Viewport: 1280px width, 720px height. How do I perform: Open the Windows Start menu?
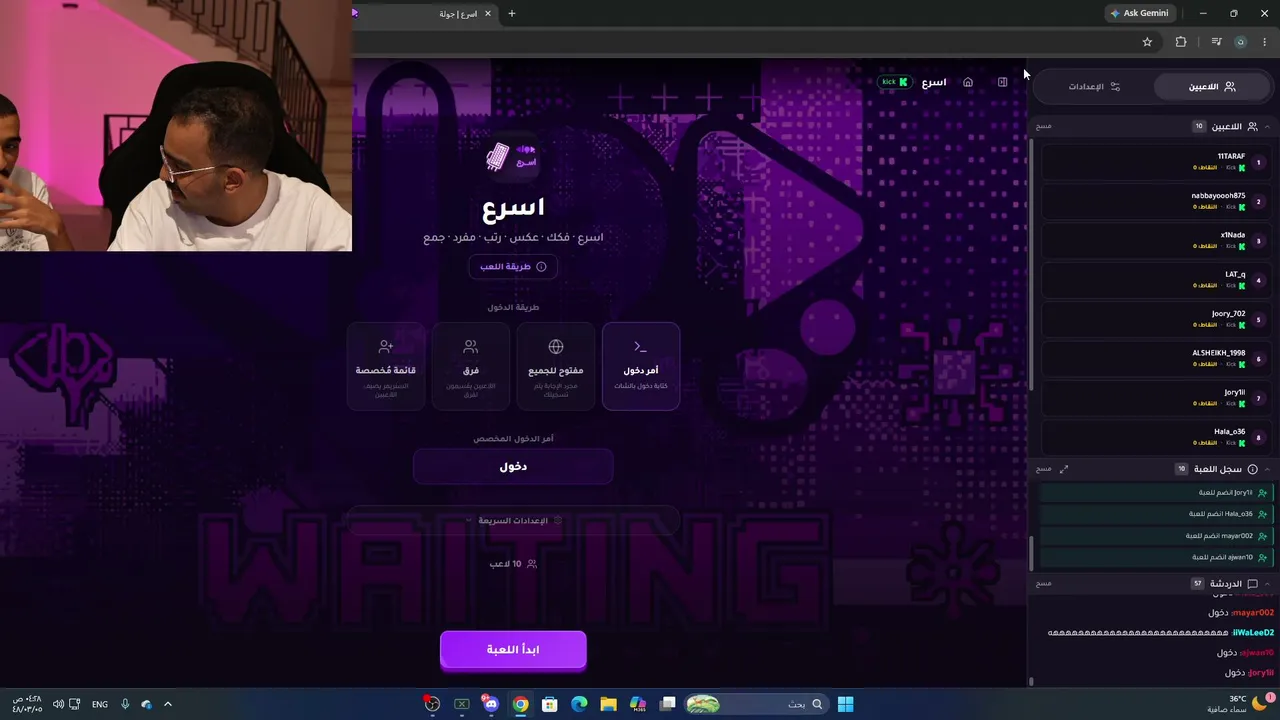845,704
